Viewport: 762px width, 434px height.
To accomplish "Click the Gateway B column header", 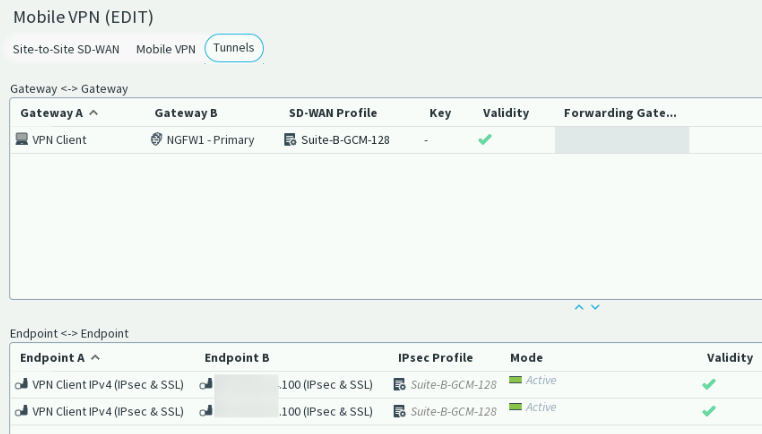I will click(186, 113).
